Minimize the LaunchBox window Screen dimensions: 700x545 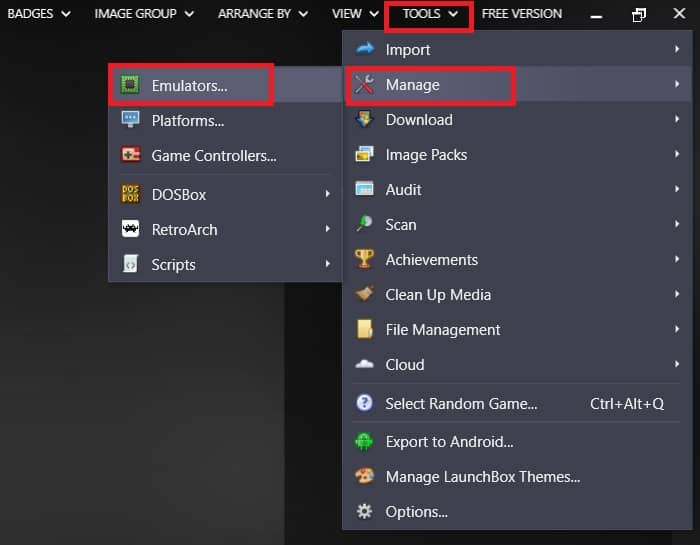[x=596, y=17]
